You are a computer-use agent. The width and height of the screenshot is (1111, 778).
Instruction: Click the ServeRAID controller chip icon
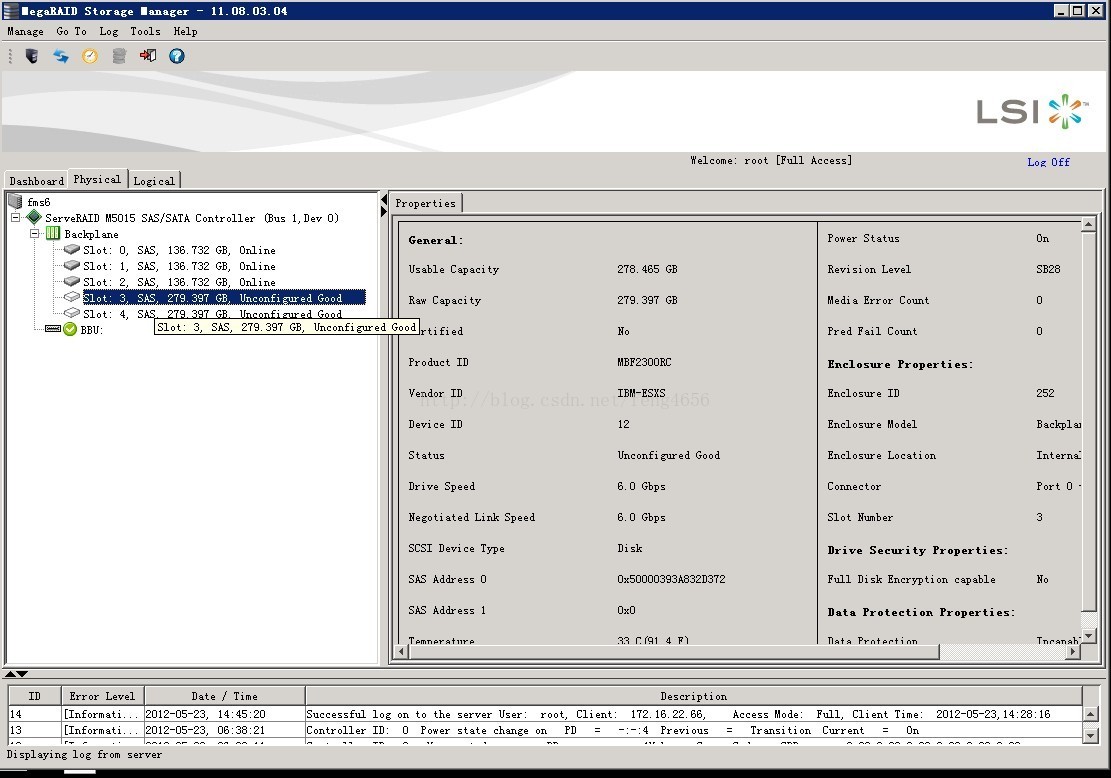[x=34, y=218]
